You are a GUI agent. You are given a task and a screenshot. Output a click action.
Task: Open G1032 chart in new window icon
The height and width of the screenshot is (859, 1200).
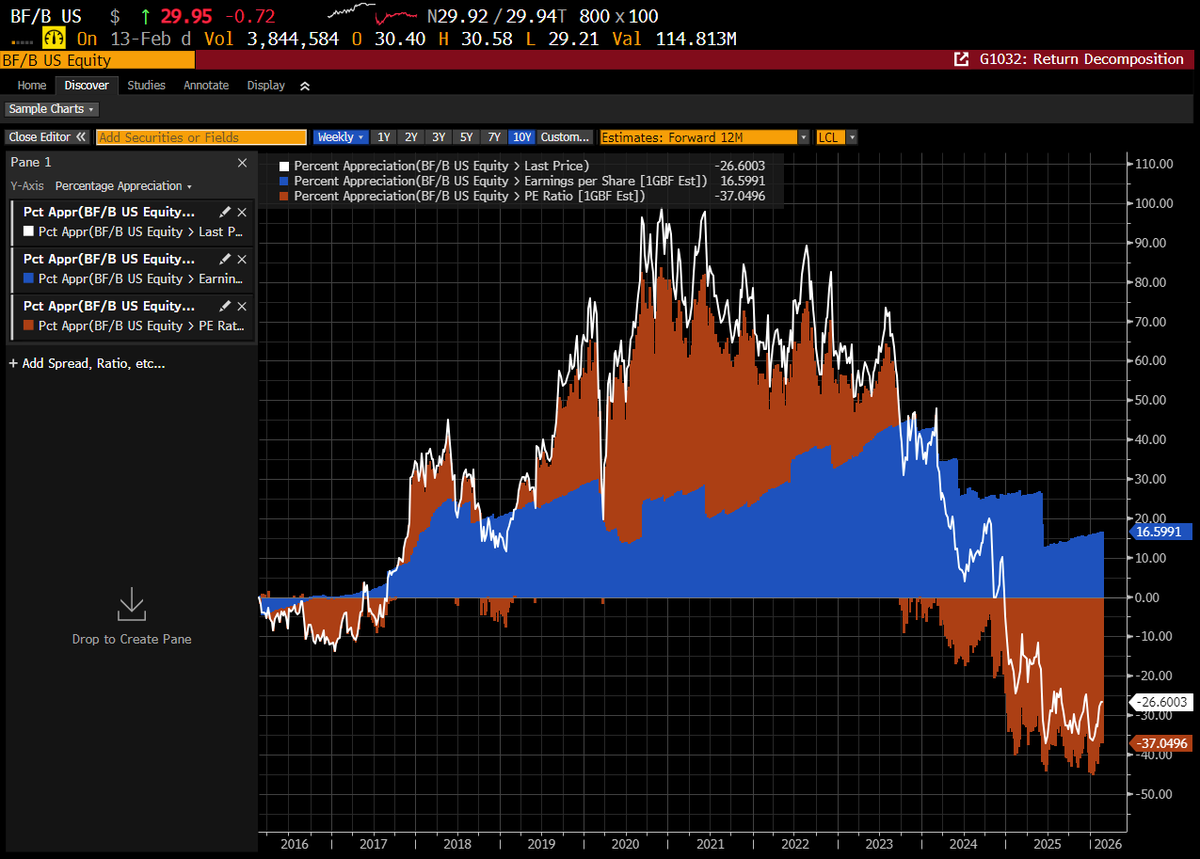962,60
